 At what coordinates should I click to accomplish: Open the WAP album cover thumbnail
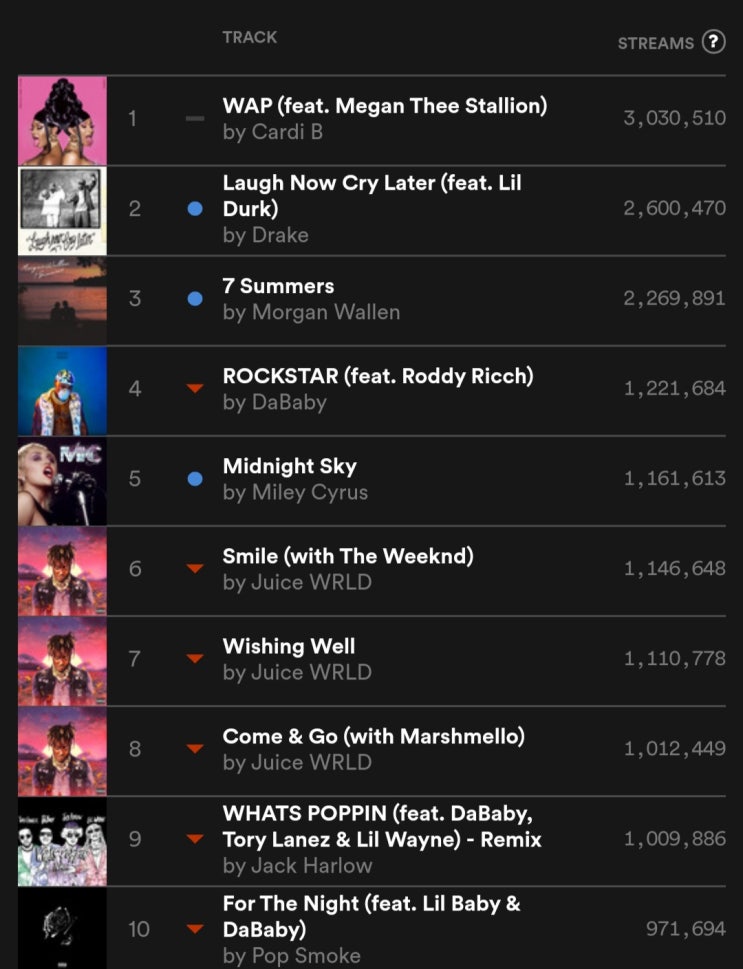(x=62, y=121)
